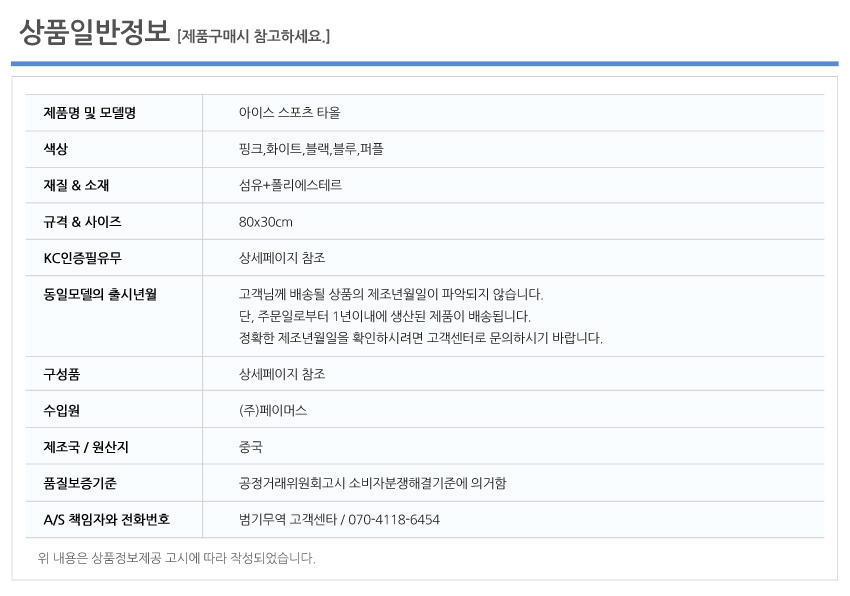Viewport: 850px width, 596px height.
Task: Click the color list 핑크,화이트,블랙,블루,퍼플
Action: (311, 149)
